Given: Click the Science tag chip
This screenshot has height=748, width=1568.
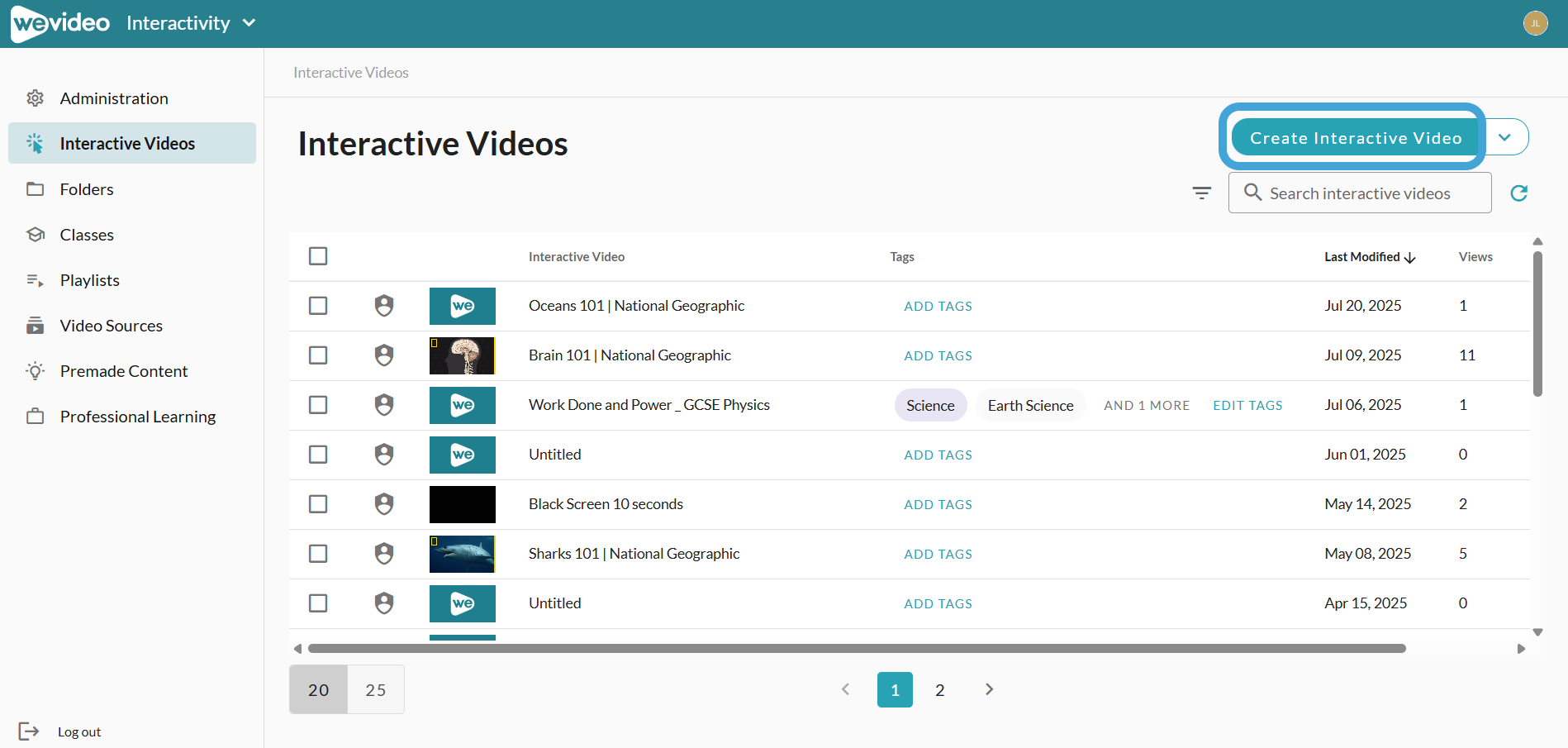Looking at the screenshot, I should tap(930, 405).
